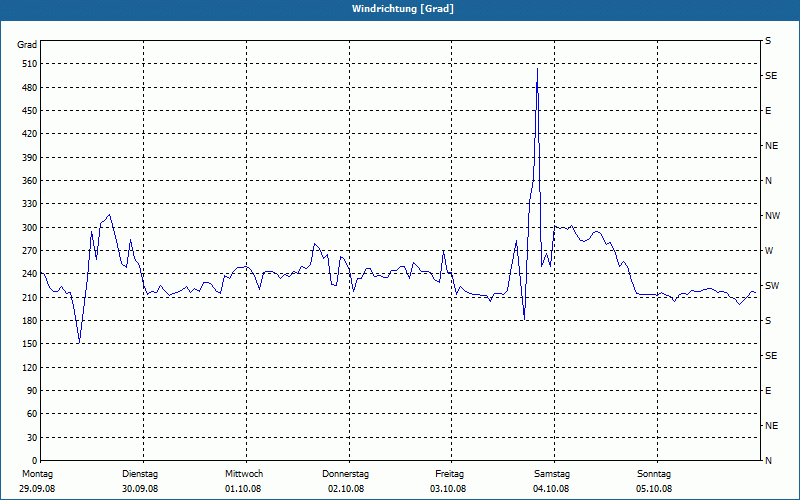This screenshot has width=800, height=500.
Task: Click the 210 degree axis label
Action: tap(31, 297)
